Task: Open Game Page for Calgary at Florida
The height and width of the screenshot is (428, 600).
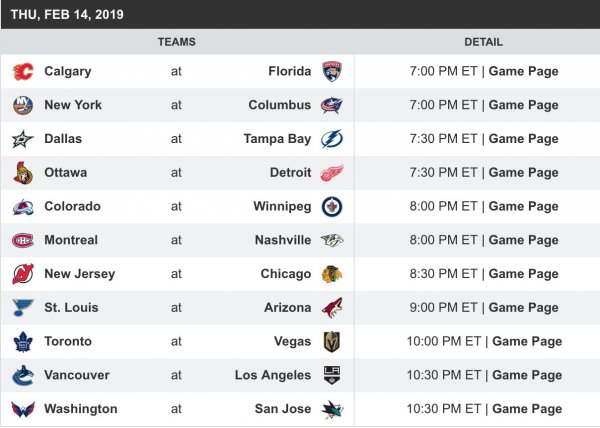Action: 523,72
